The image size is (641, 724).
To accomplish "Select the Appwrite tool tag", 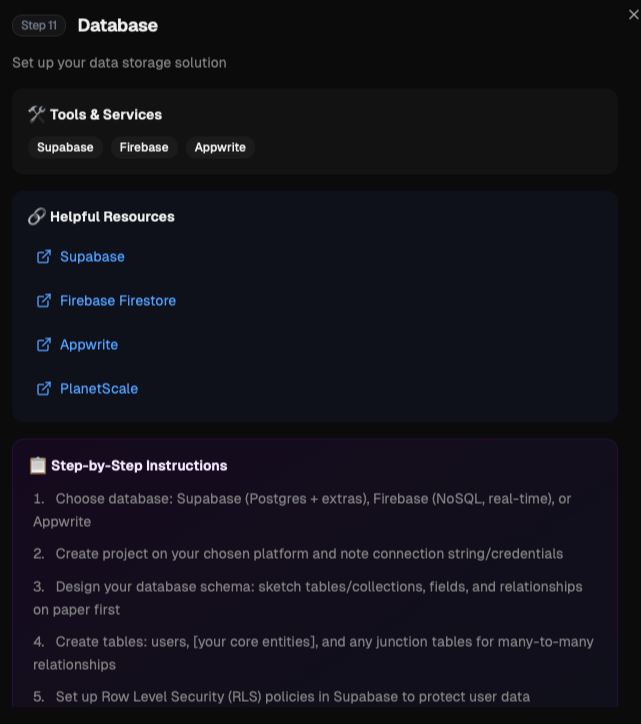I will pos(220,147).
